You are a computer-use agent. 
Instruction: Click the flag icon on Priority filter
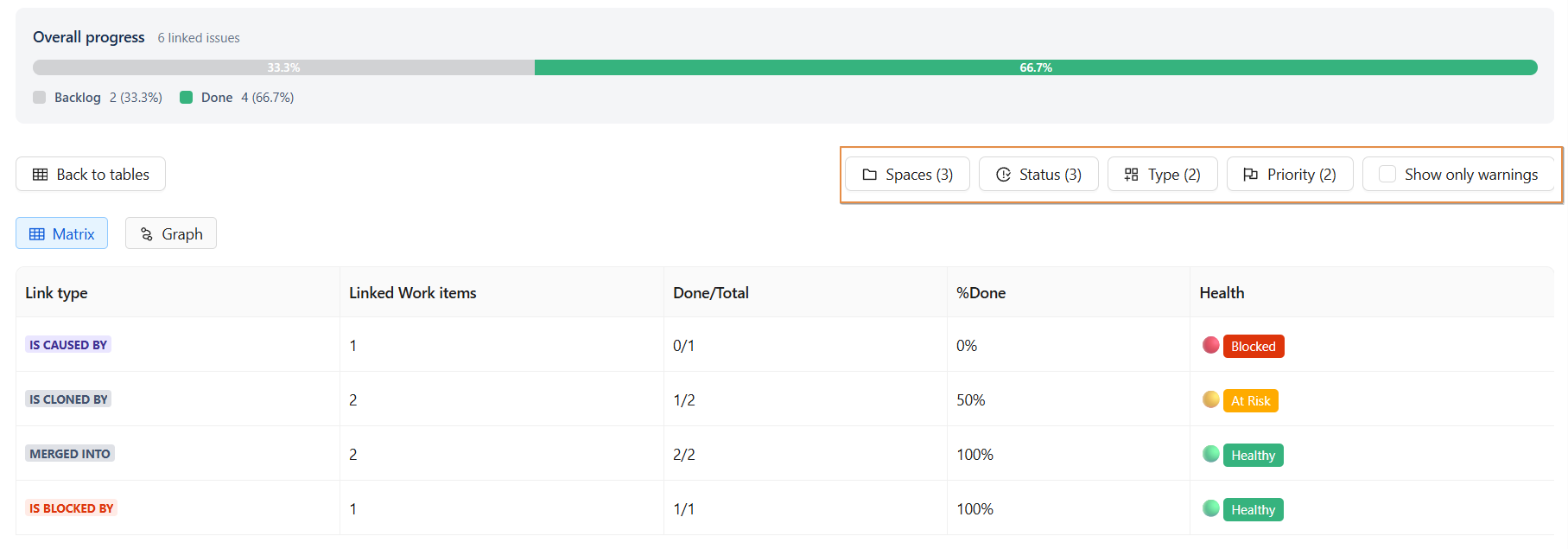coord(1250,175)
